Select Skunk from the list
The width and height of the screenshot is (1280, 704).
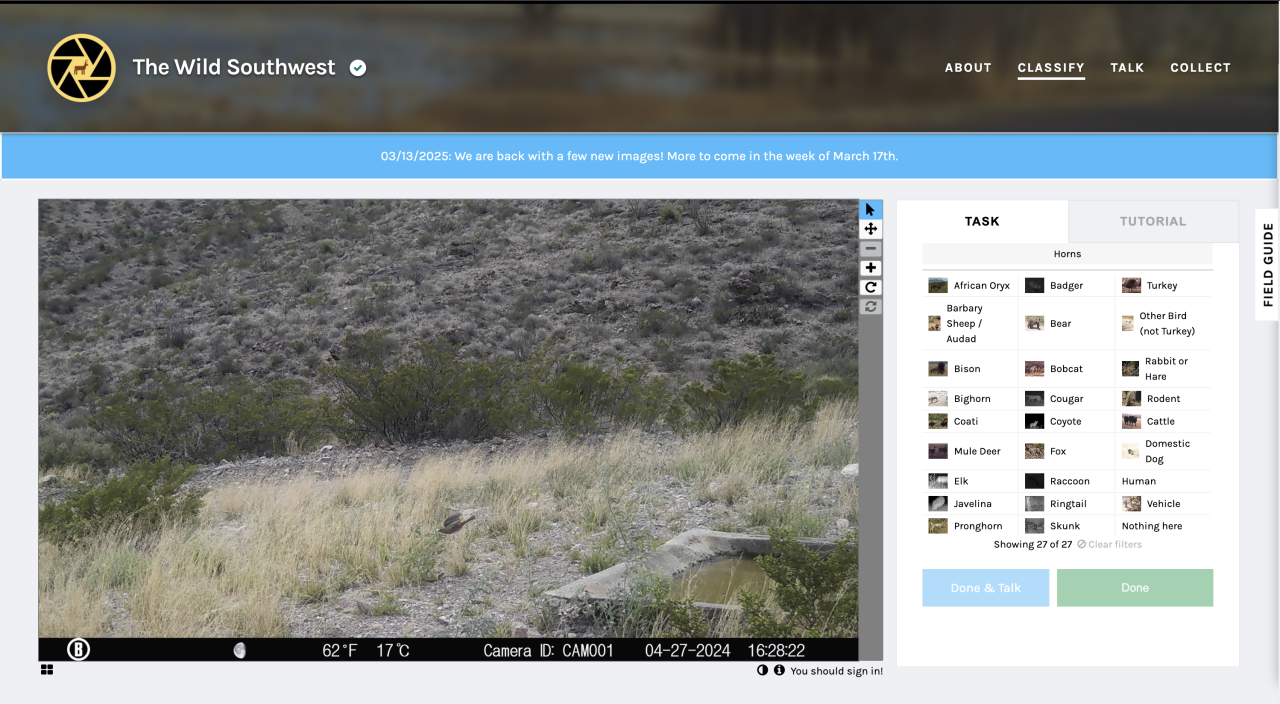point(1067,526)
